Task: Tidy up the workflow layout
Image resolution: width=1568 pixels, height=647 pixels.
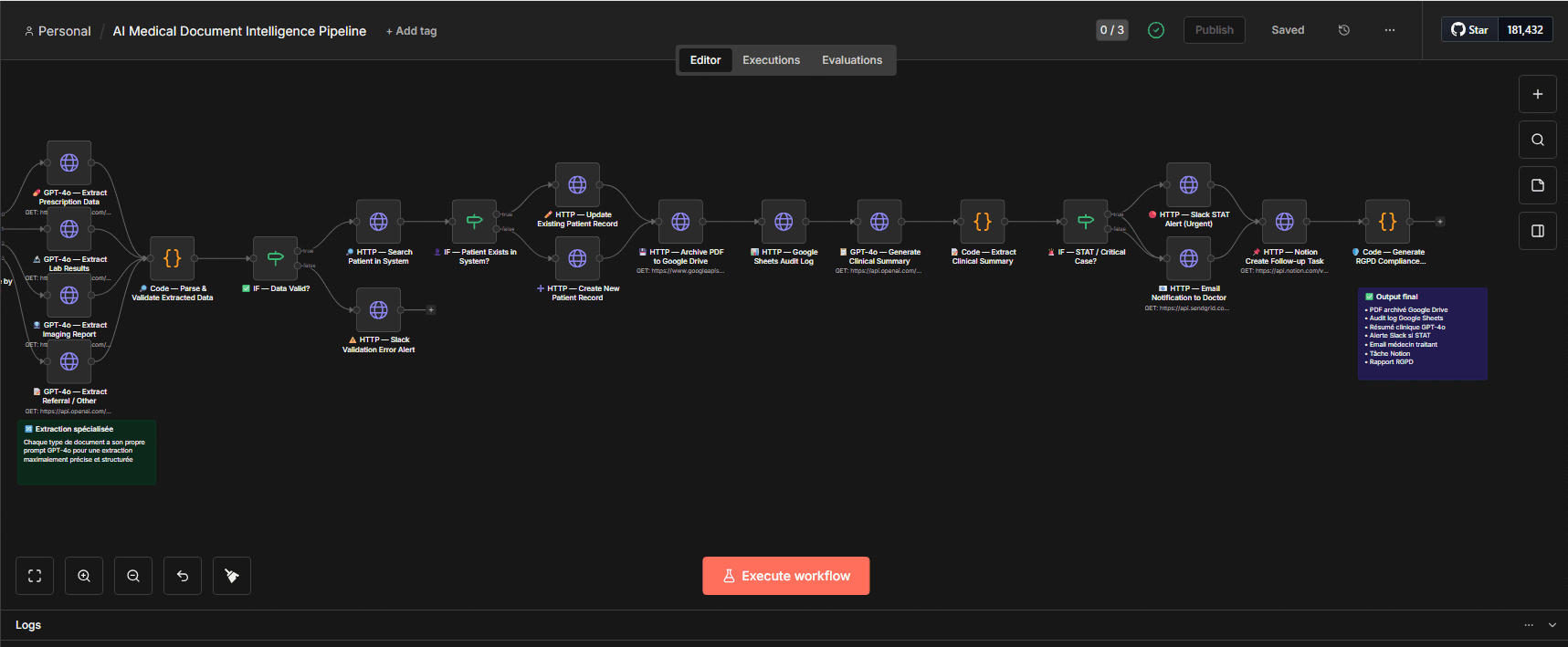Action: click(232, 576)
